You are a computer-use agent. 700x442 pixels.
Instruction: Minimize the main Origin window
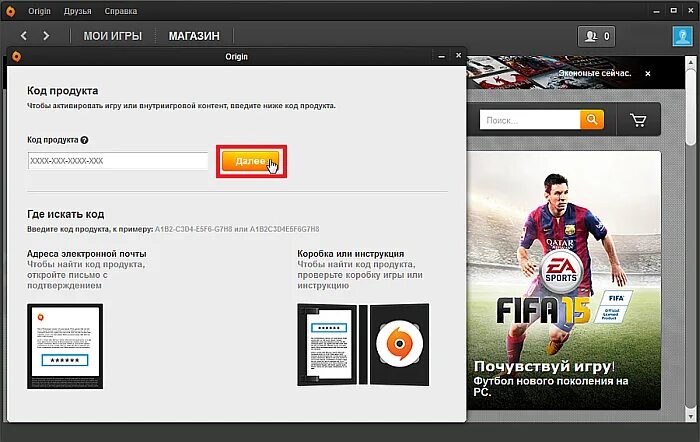click(x=656, y=11)
